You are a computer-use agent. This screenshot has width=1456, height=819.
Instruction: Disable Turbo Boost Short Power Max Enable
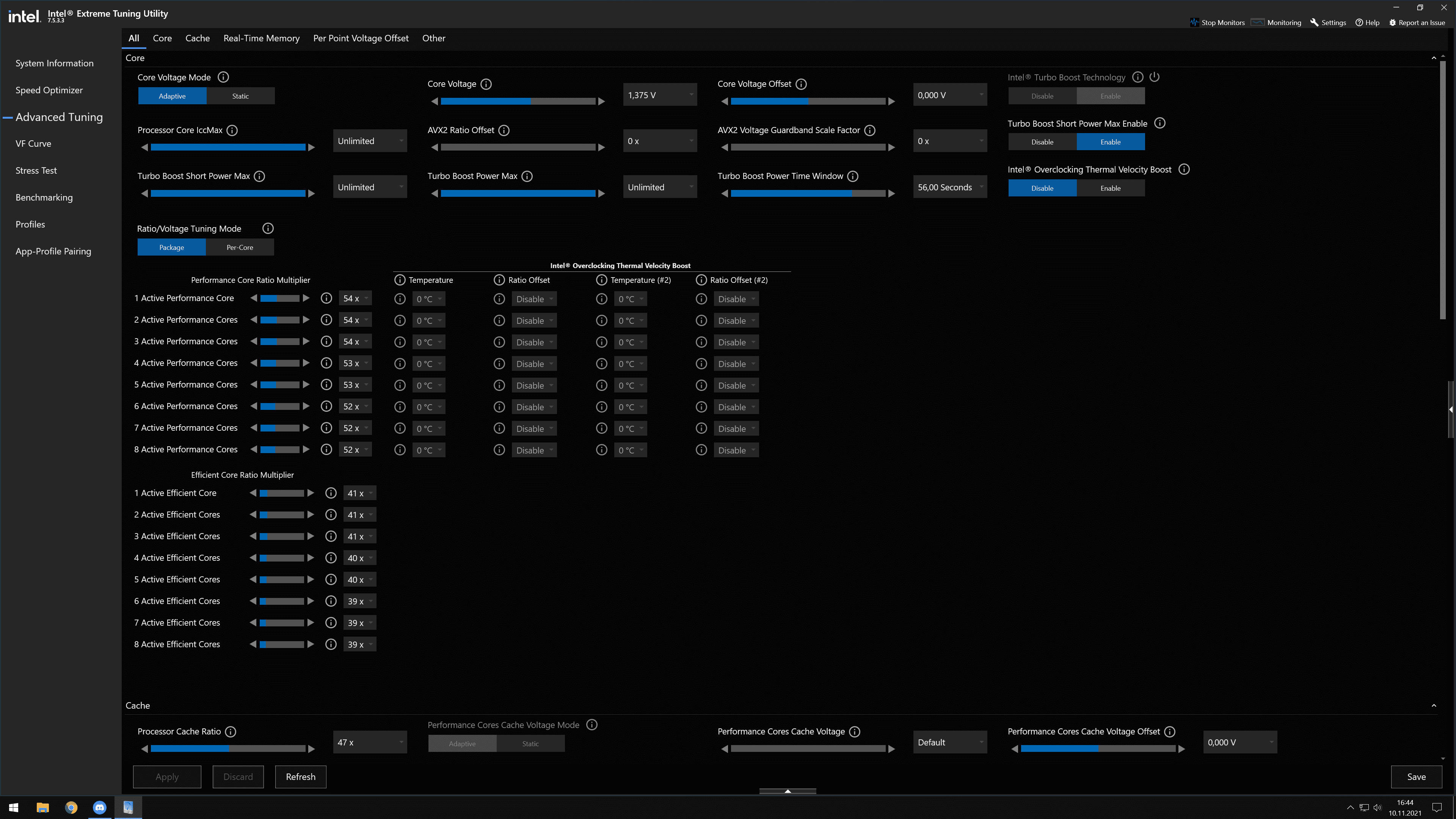[1042, 142]
